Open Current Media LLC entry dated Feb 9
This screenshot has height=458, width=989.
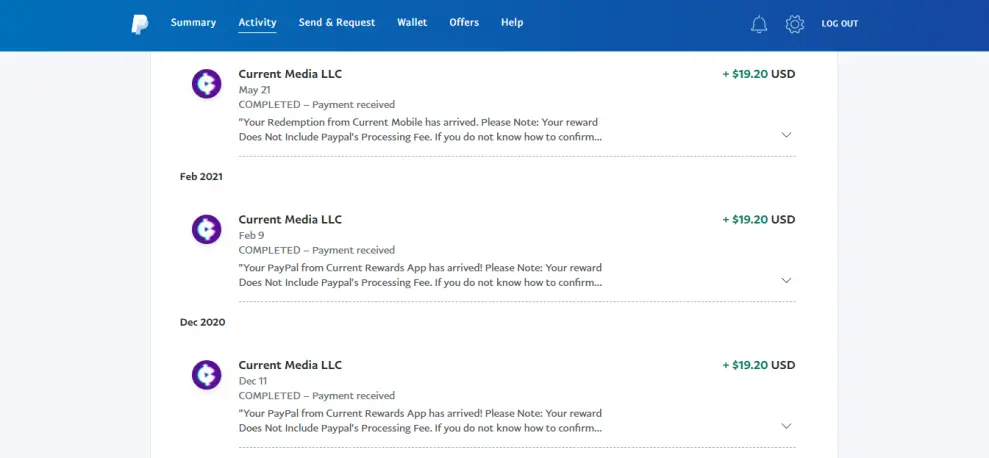point(290,220)
